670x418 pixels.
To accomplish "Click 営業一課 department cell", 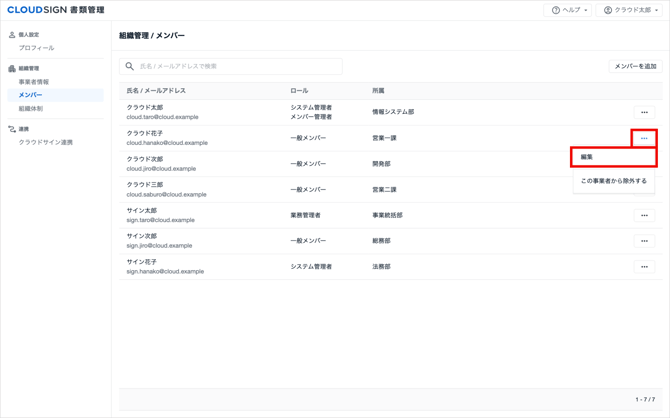I will pos(384,138).
